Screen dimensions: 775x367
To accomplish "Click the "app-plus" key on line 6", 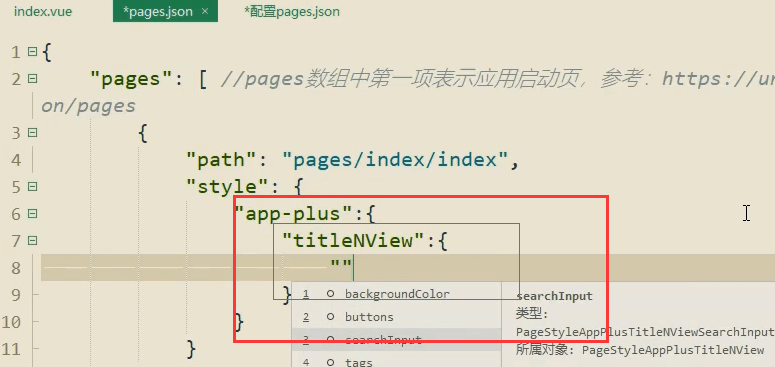I will pyautogui.click(x=295, y=214).
